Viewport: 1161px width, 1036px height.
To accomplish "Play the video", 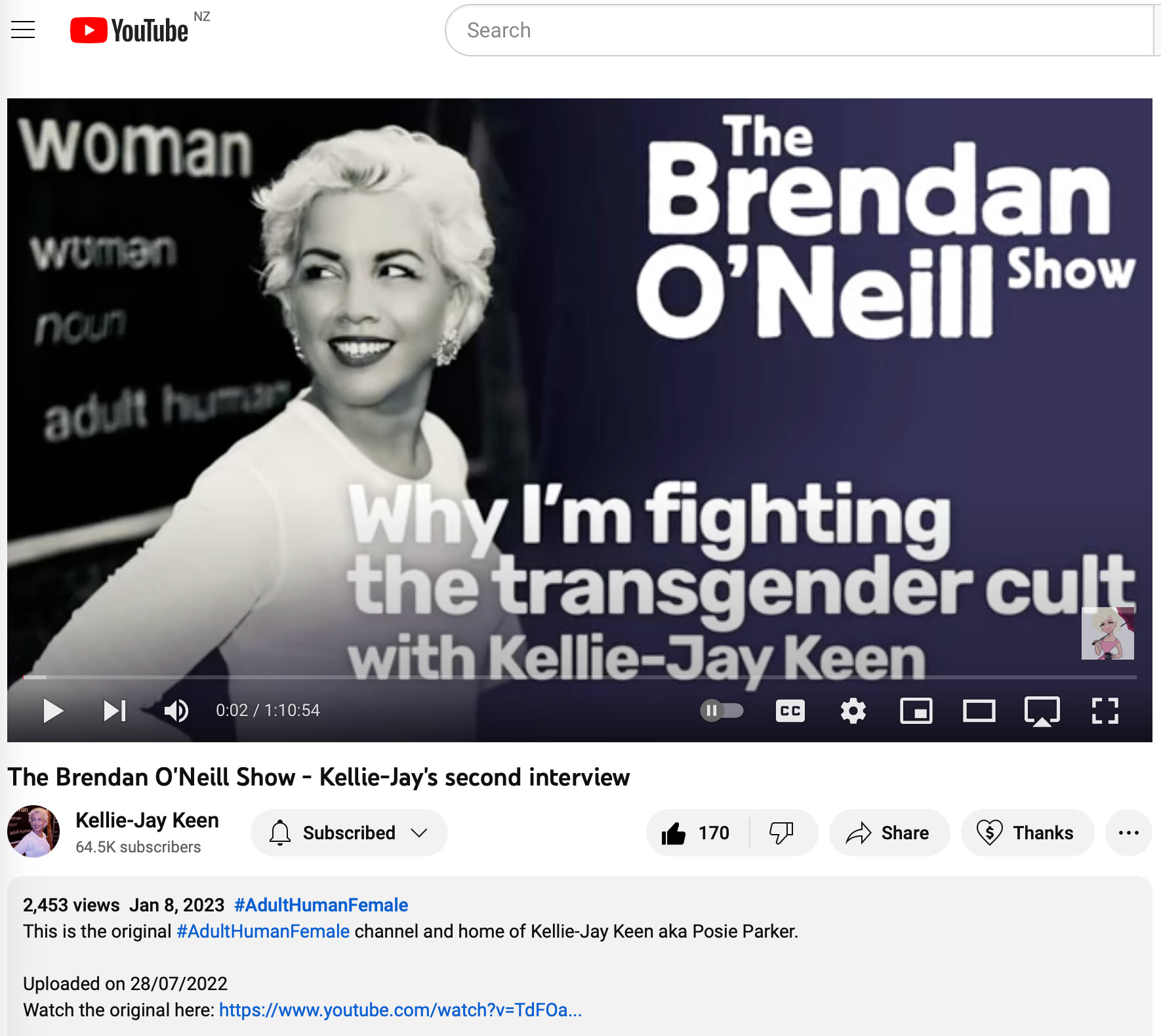I will [x=52, y=711].
